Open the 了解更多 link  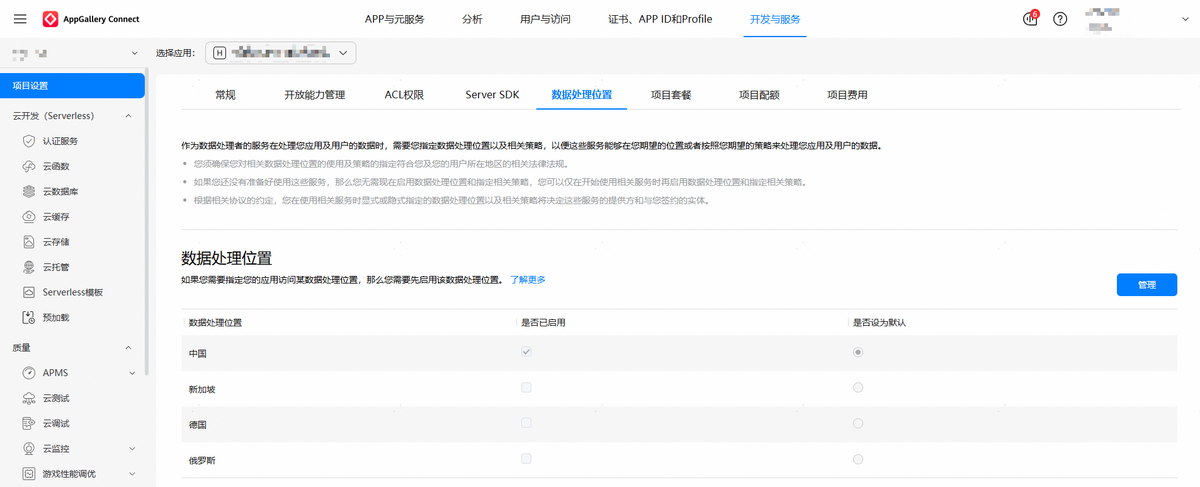[x=528, y=280]
